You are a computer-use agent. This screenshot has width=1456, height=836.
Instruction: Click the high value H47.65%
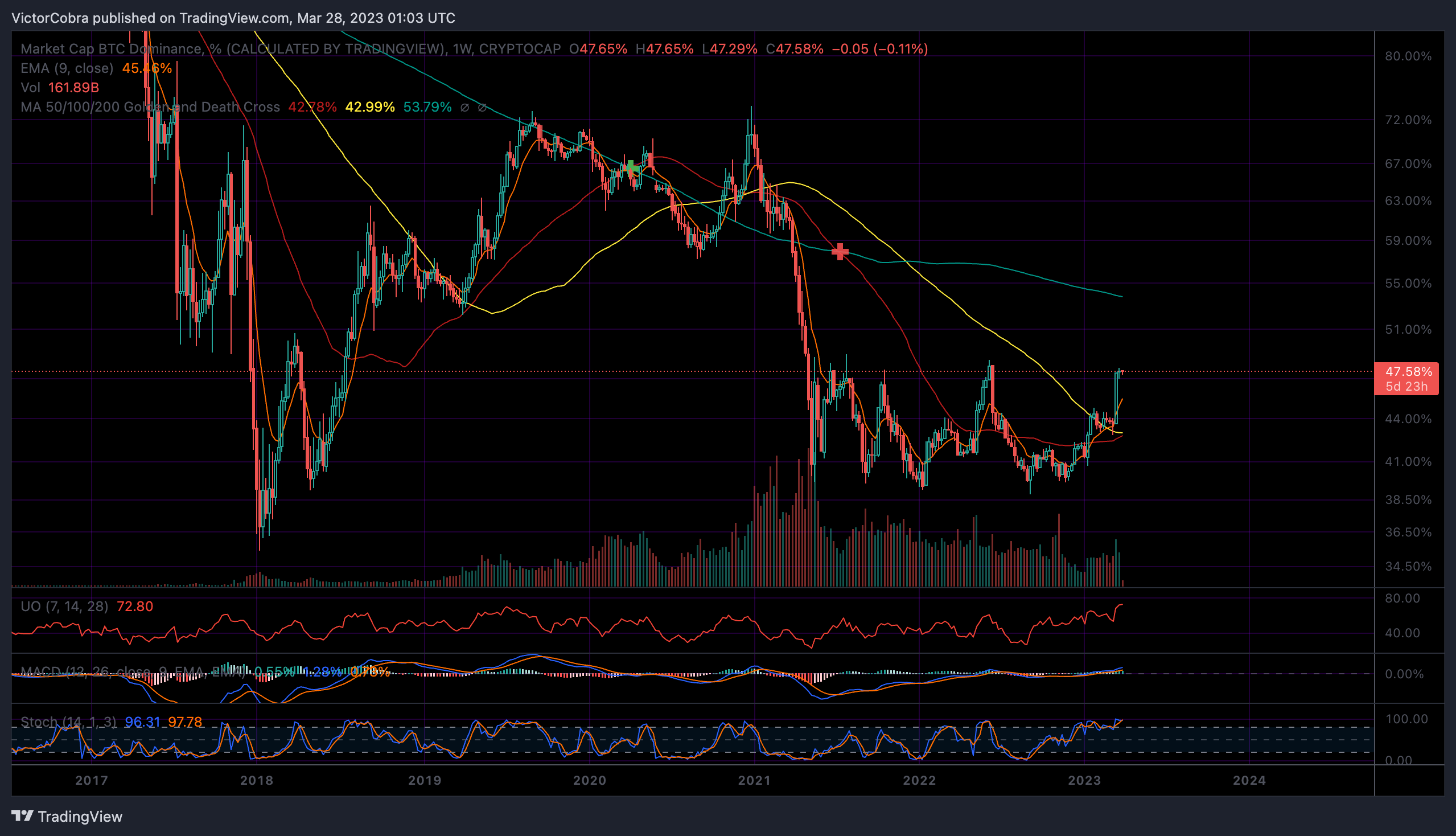(664, 49)
